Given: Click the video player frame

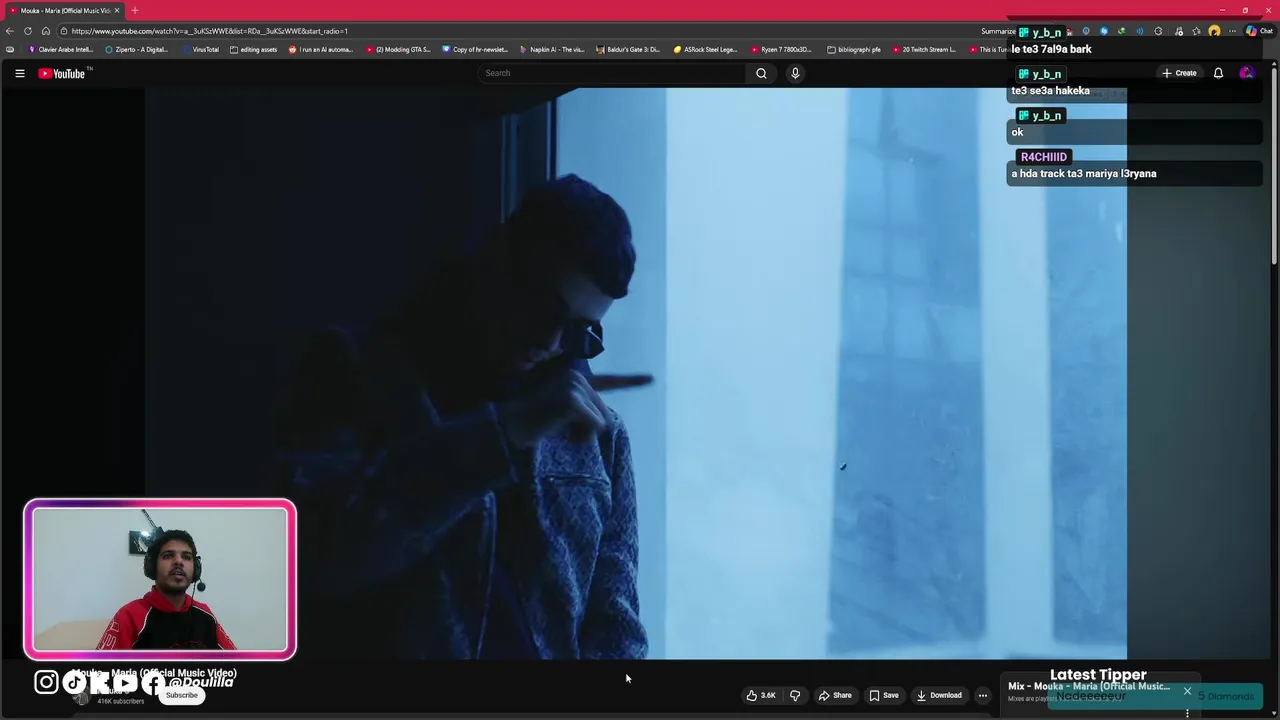Looking at the screenshot, I should tap(636, 373).
